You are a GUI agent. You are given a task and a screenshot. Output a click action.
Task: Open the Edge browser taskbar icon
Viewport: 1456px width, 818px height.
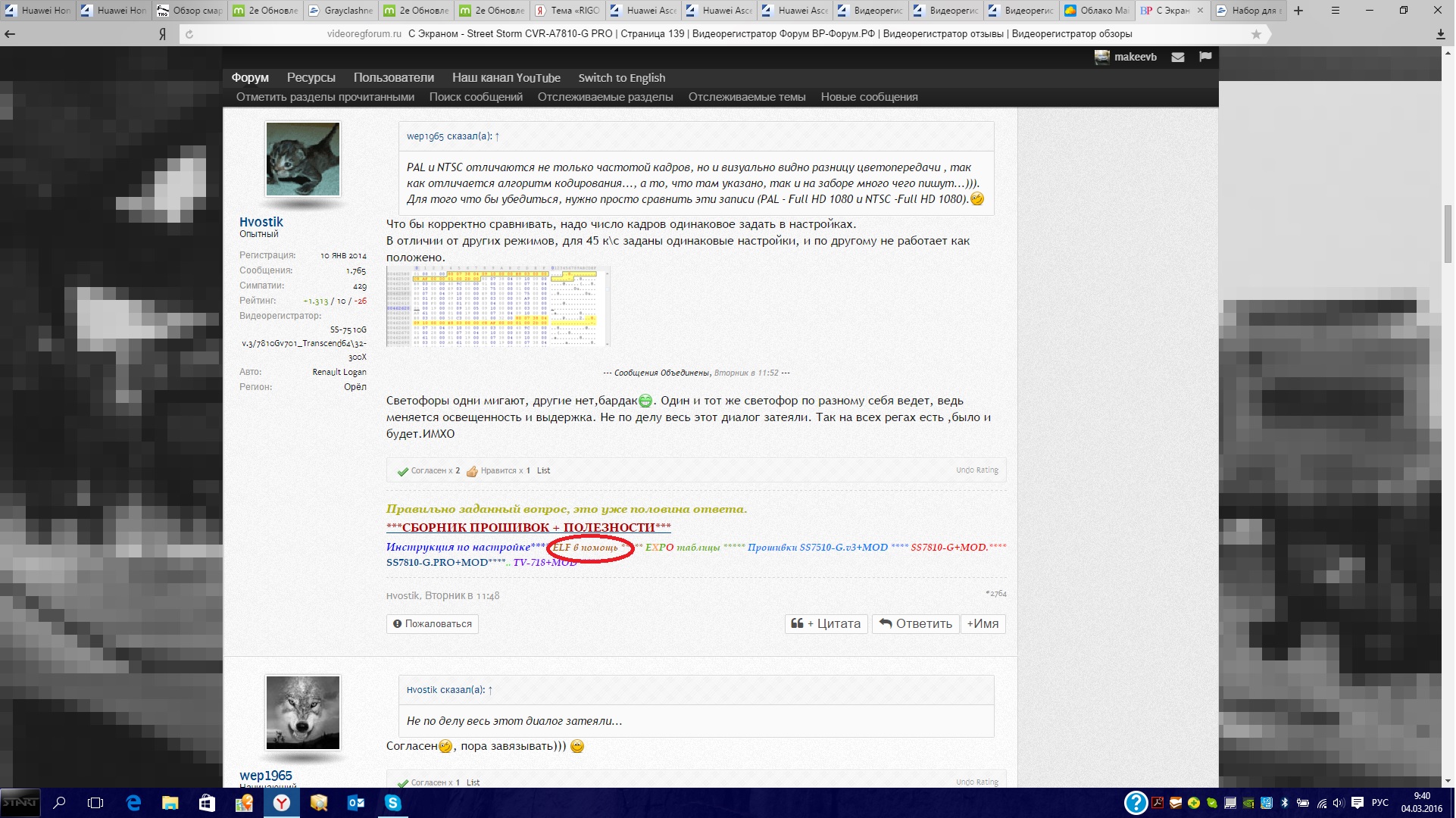coord(133,803)
